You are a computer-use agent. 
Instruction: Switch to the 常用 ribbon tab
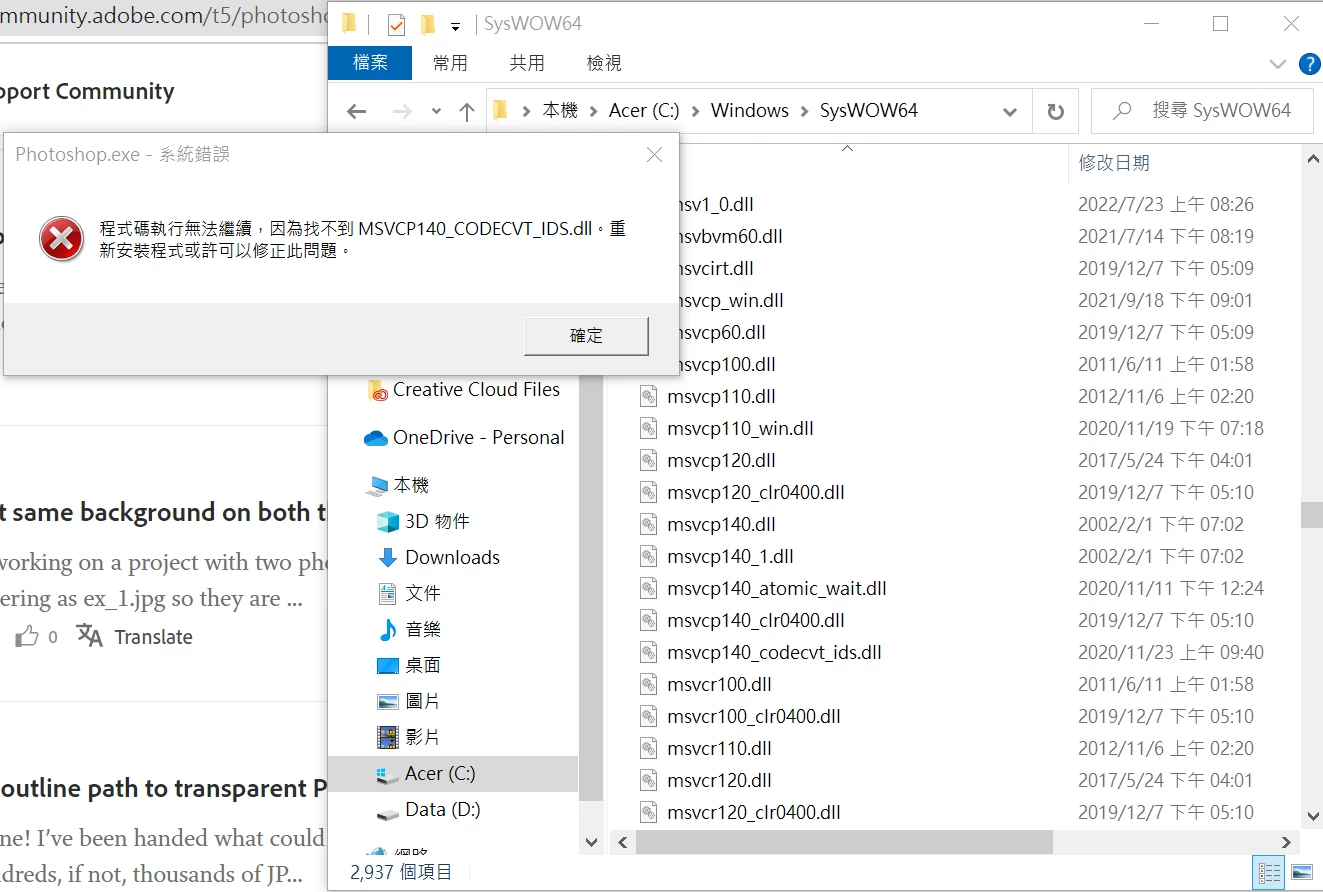(450, 63)
